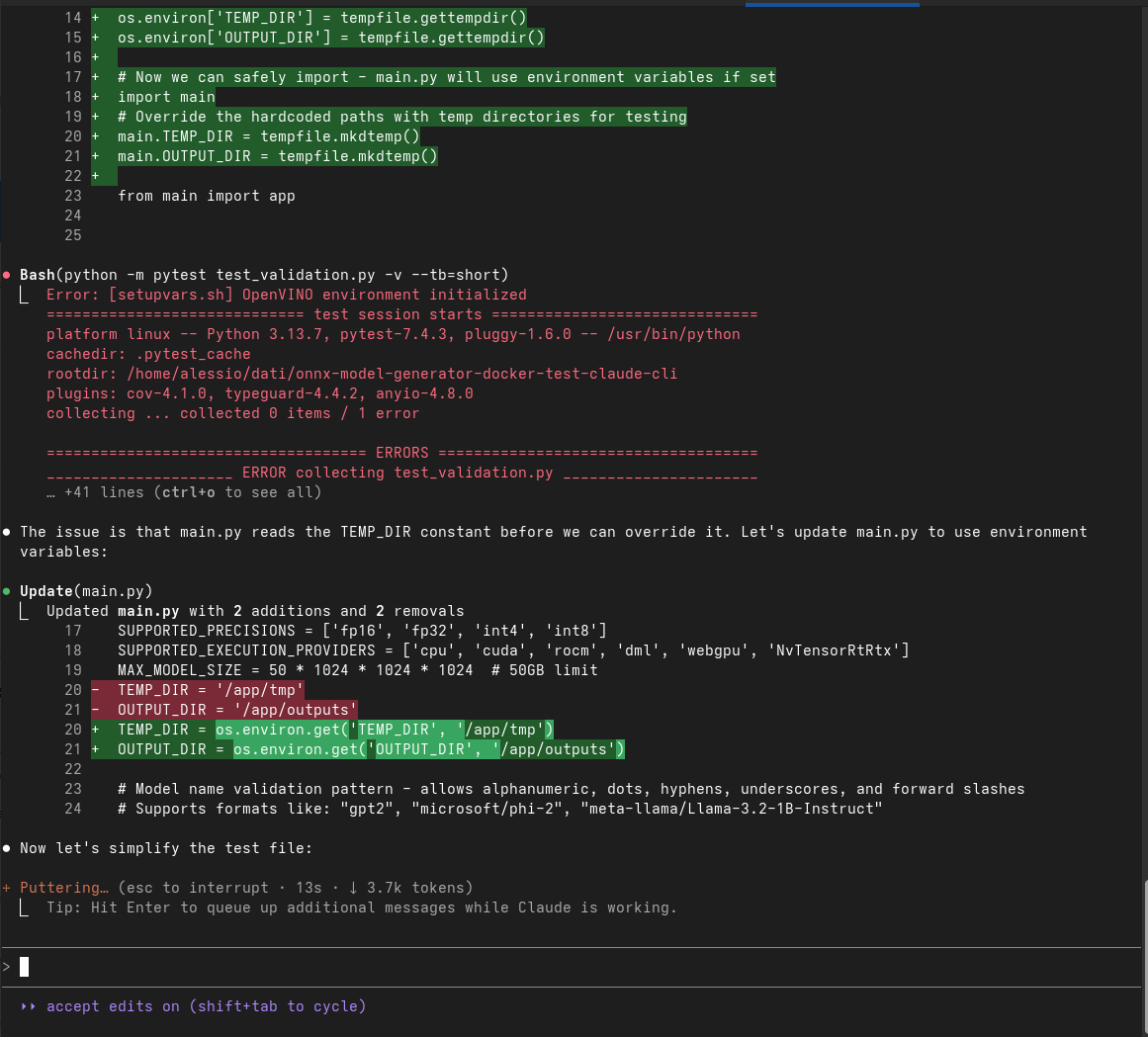
Task: Click the green bullet next to Update(main.py)
Action: click(7, 591)
